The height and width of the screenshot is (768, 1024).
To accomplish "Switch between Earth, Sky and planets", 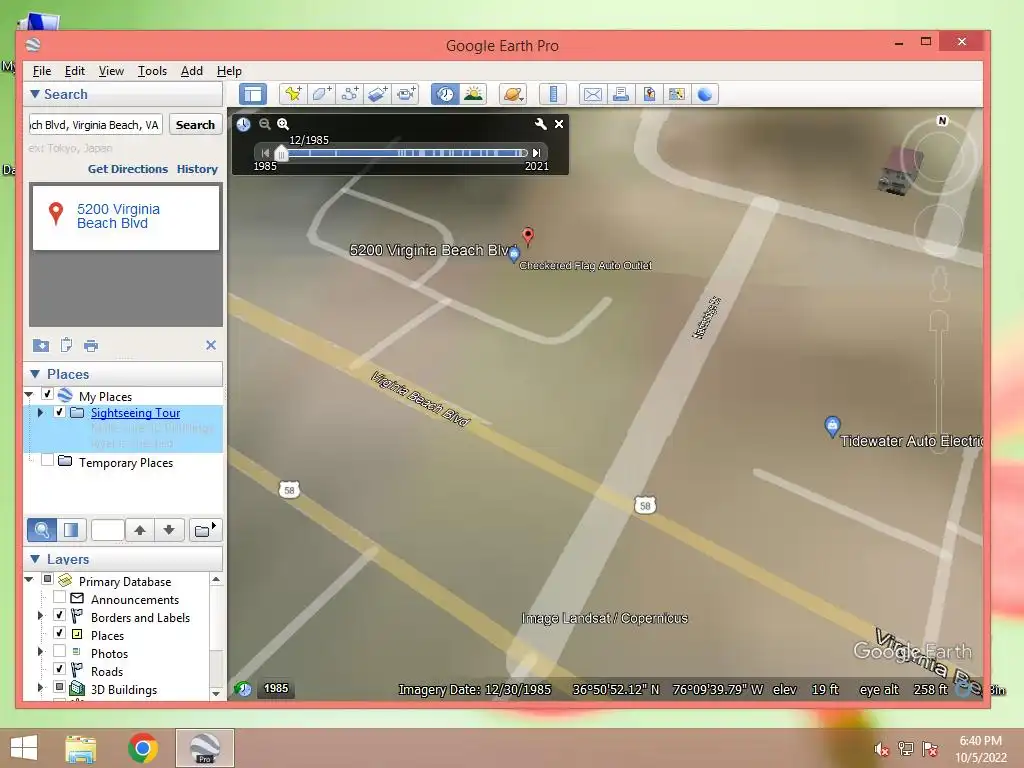I will click(513, 94).
